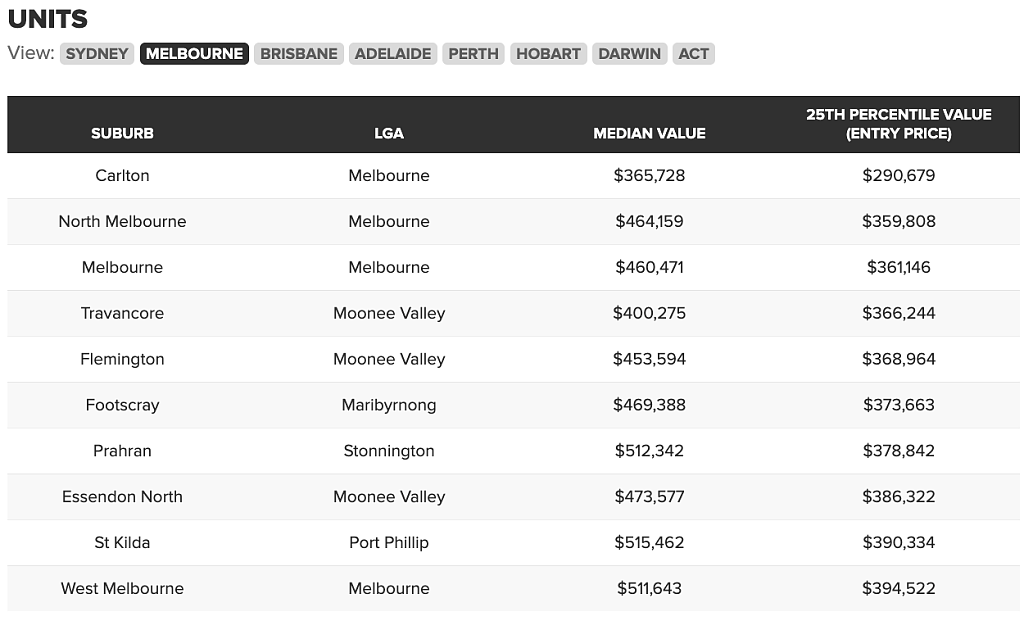Click Port Phillip LGA cell

click(x=389, y=543)
